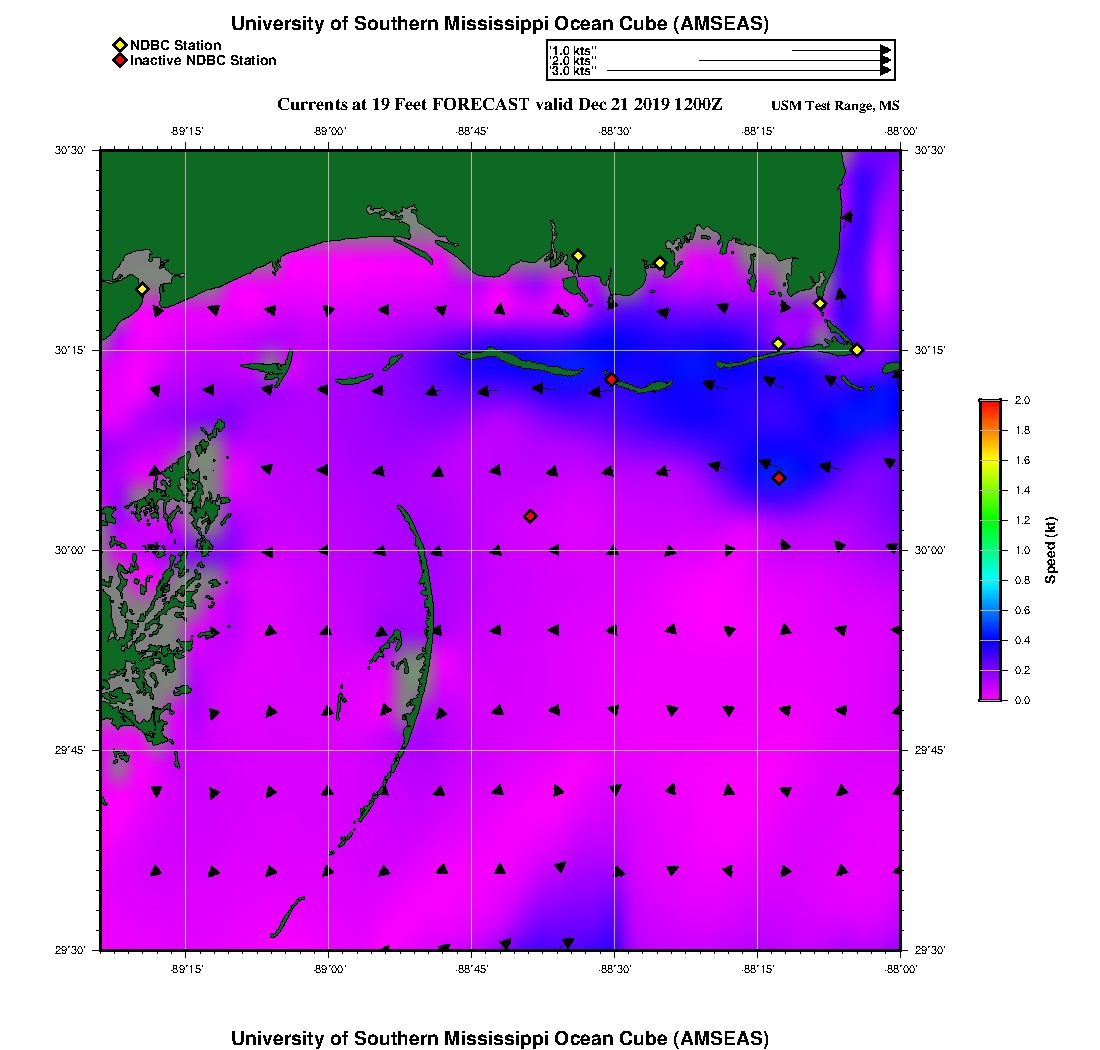Select the easternmost yellow NDBC station marker

click(857, 350)
